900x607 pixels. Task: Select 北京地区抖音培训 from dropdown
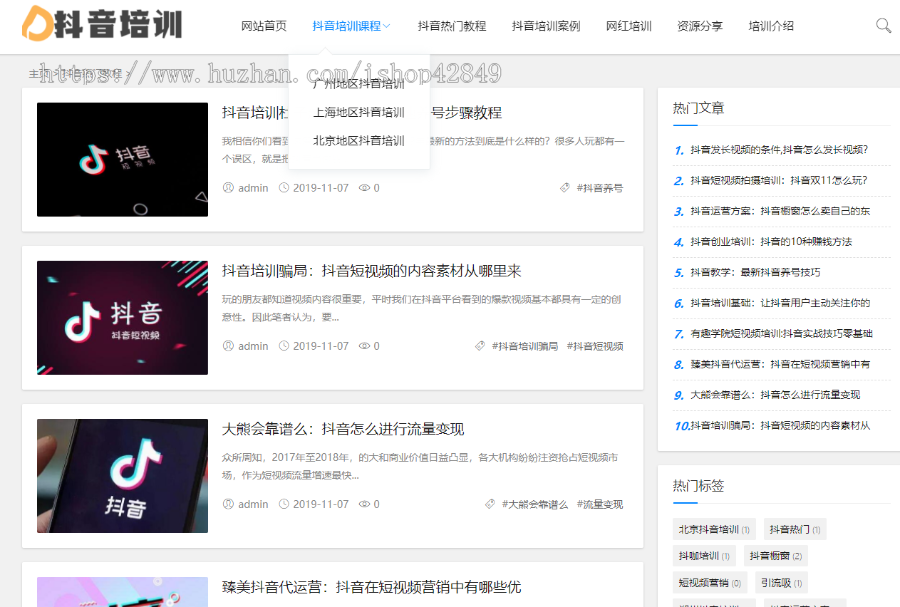[x=359, y=141]
